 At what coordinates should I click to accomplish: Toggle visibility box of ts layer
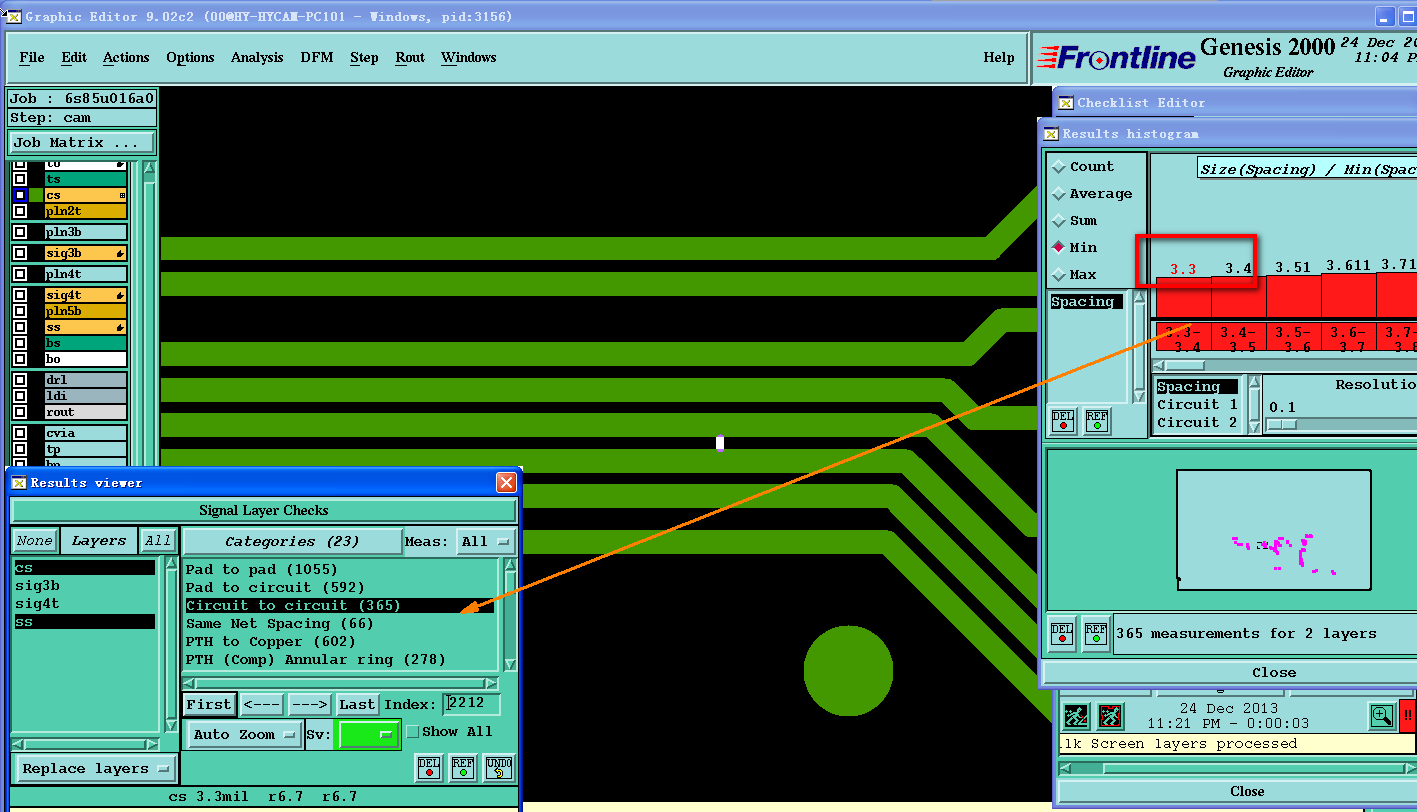coord(20,179)
